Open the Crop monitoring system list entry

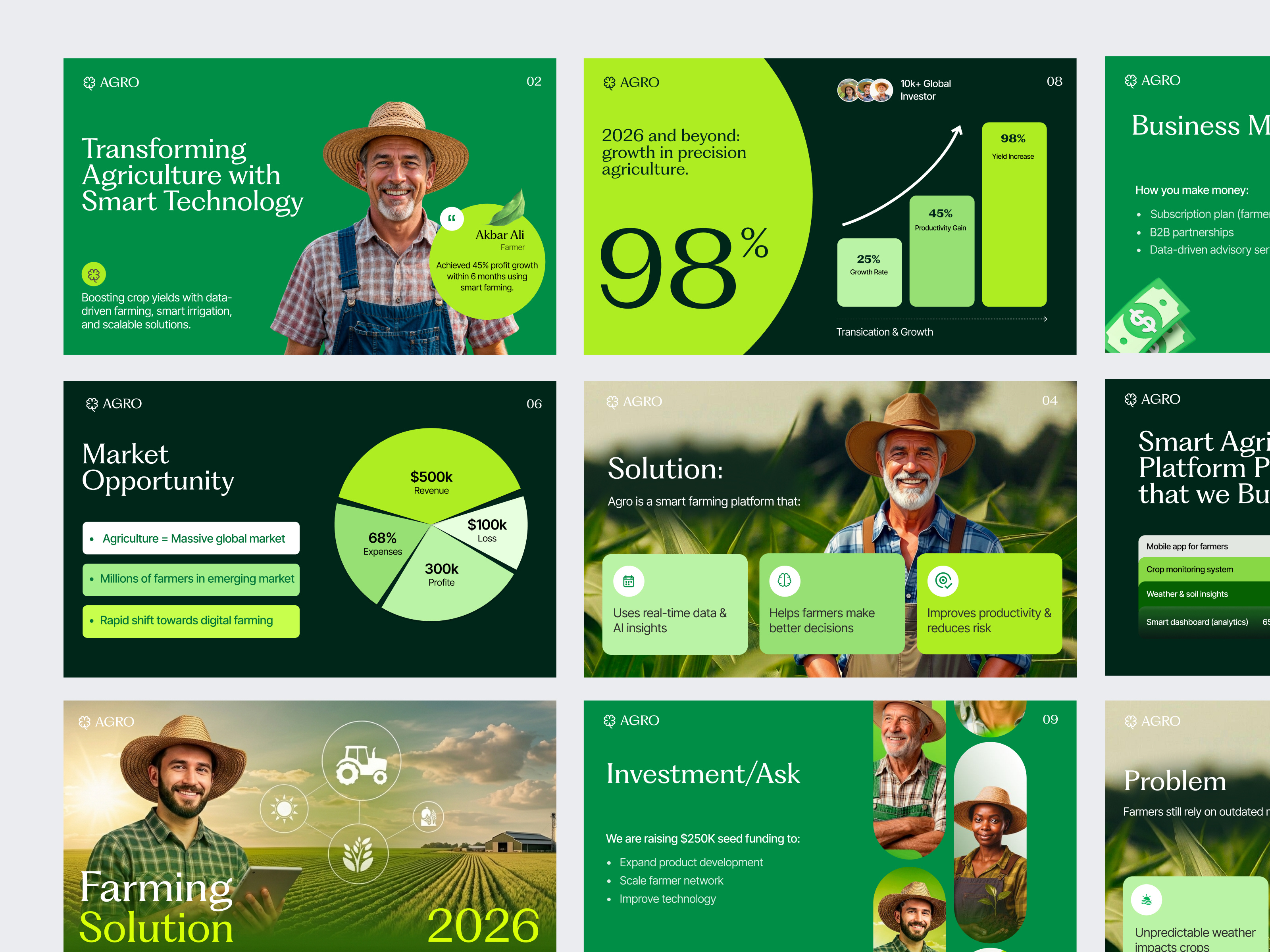(1189, 569)
